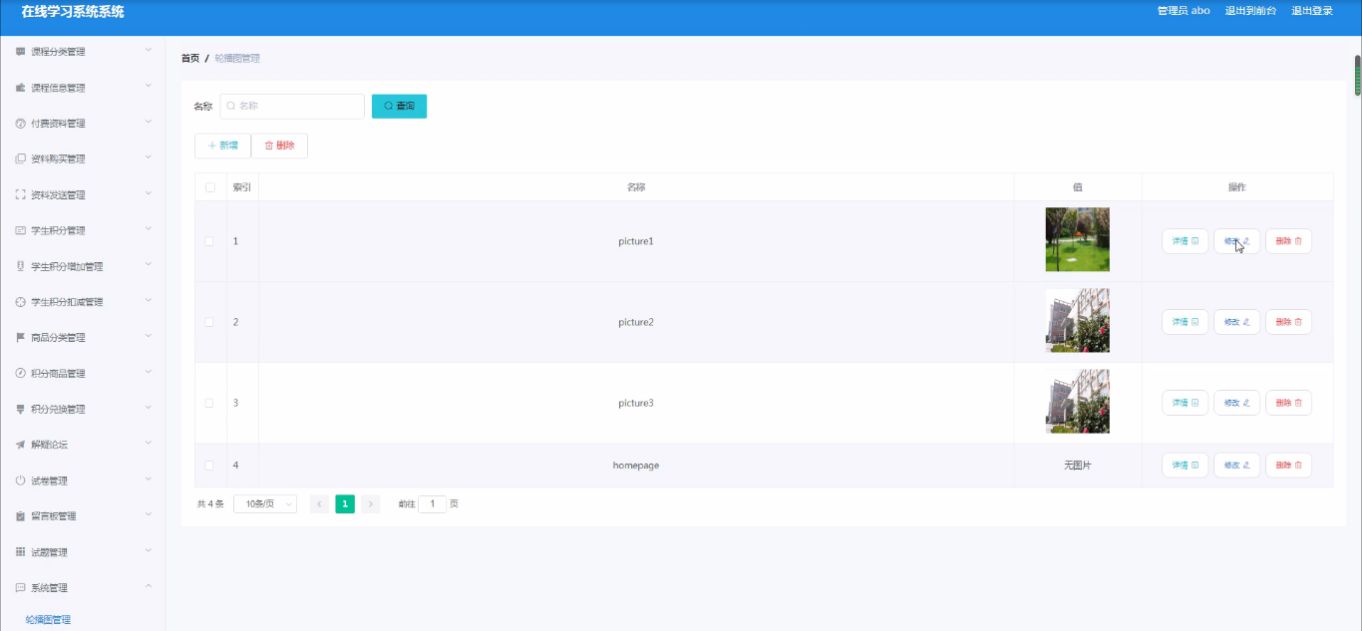Click the 学生积分管理 sidebar icon

click(20, 230)
